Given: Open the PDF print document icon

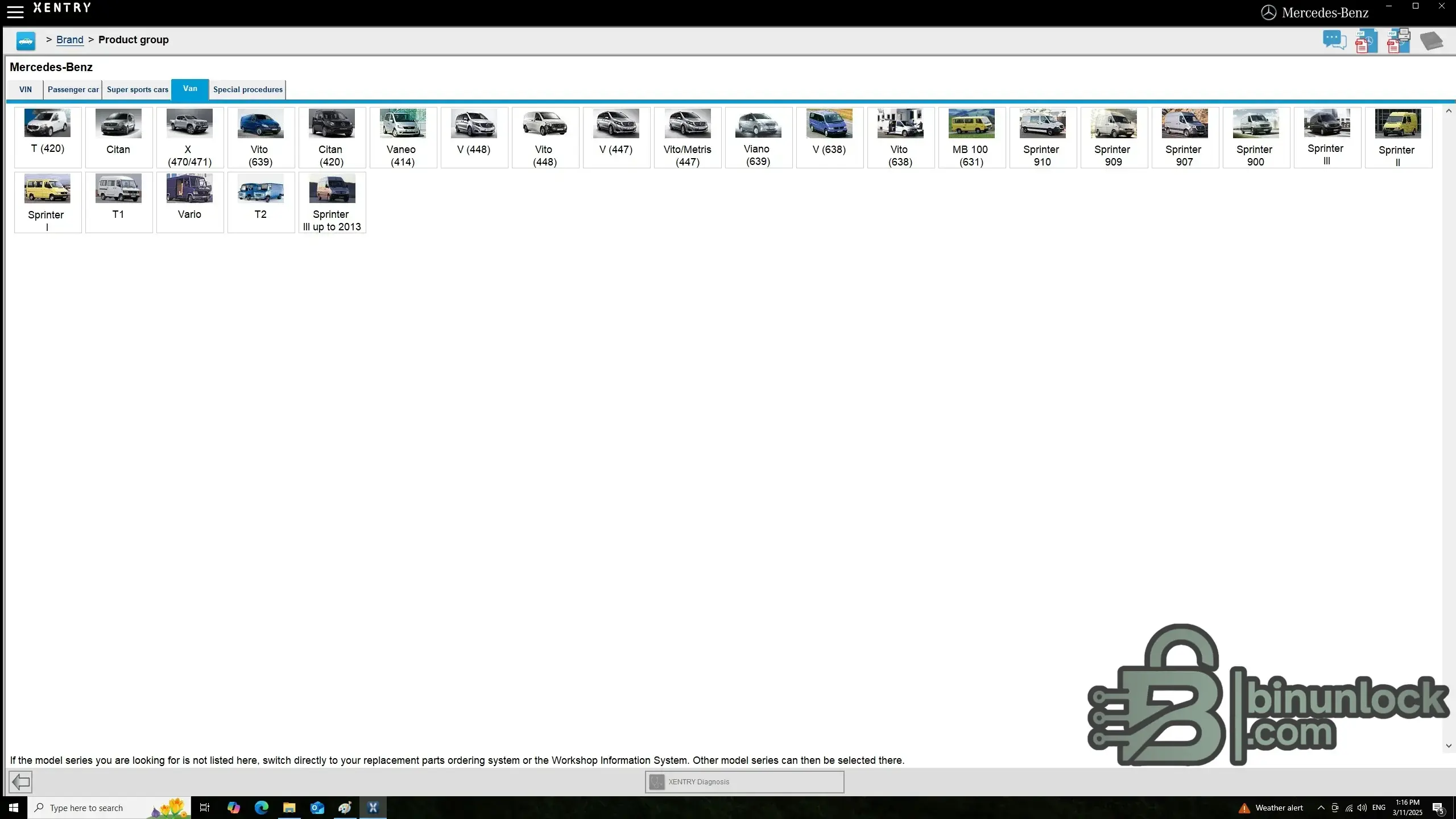Looking at the screenshot, I should click(x=1399, y=40).
